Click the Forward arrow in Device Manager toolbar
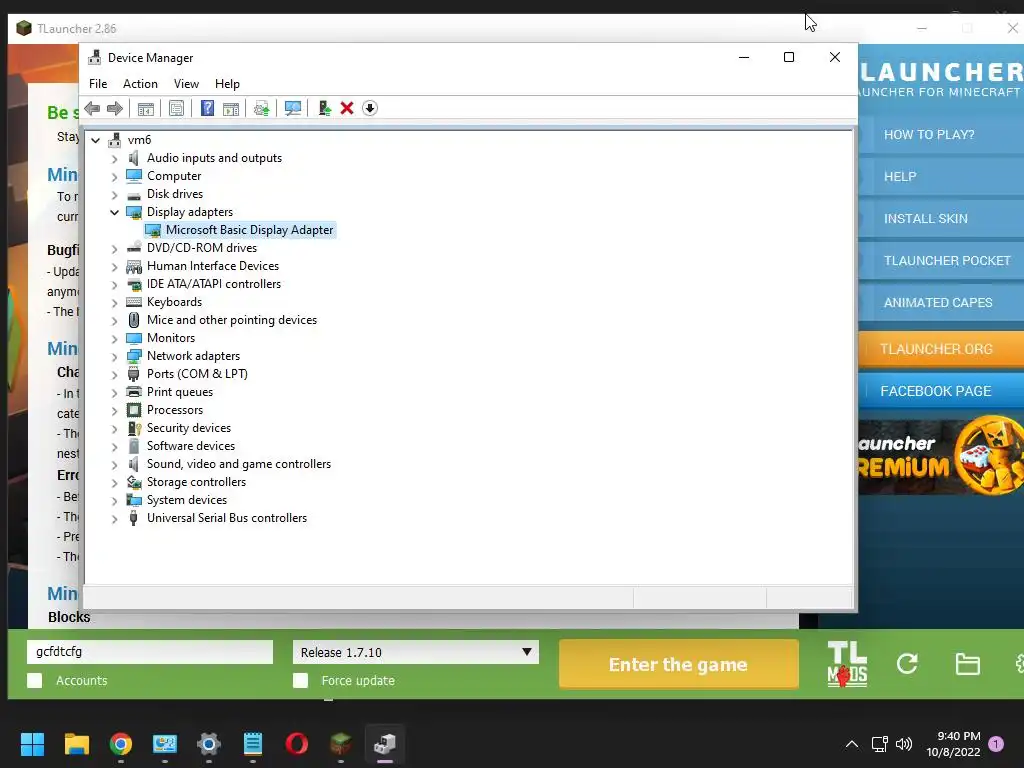Screen dimensions: 1024x768 tap(115, 108)
